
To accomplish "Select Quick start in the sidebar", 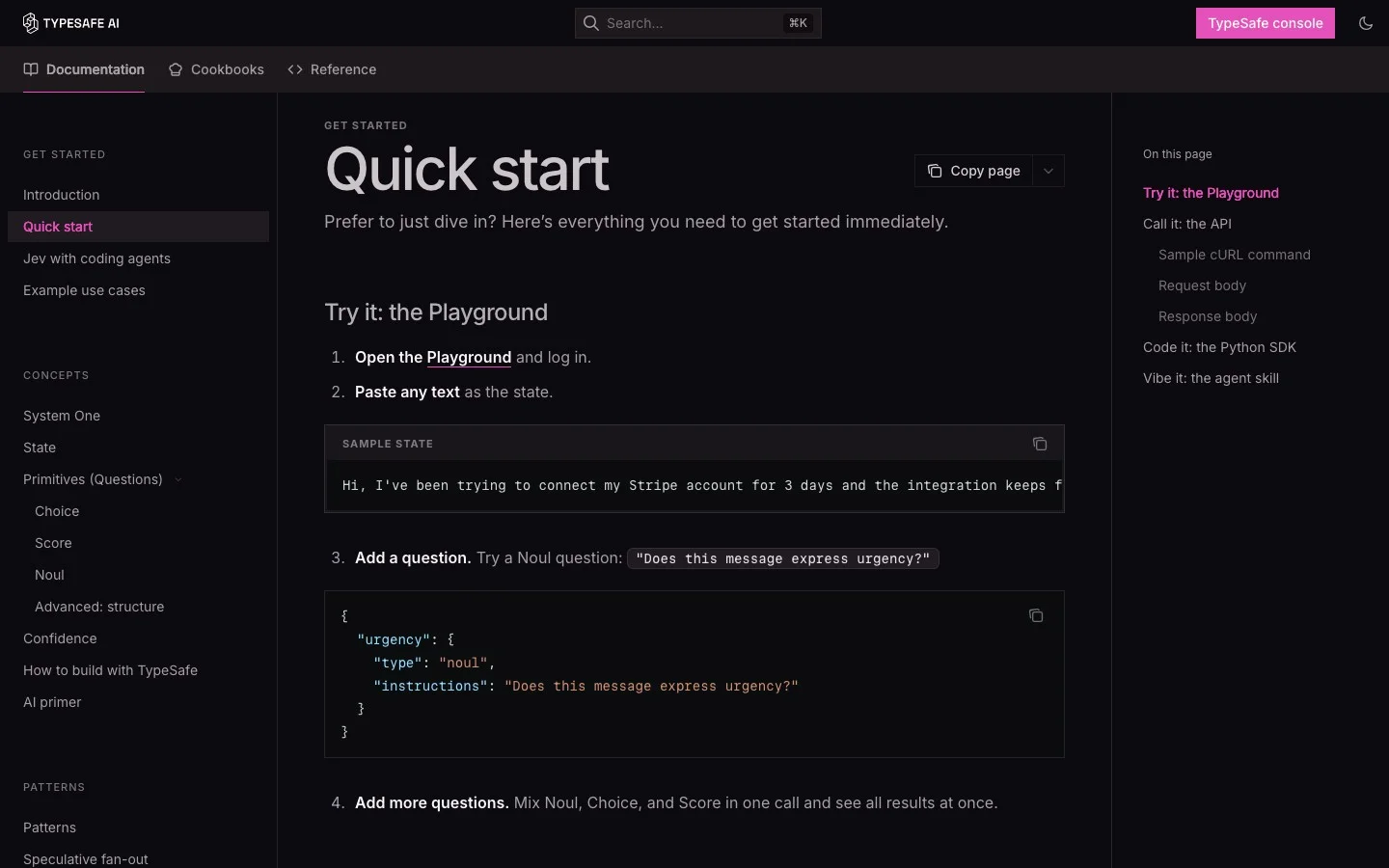I will pos(138,227).
